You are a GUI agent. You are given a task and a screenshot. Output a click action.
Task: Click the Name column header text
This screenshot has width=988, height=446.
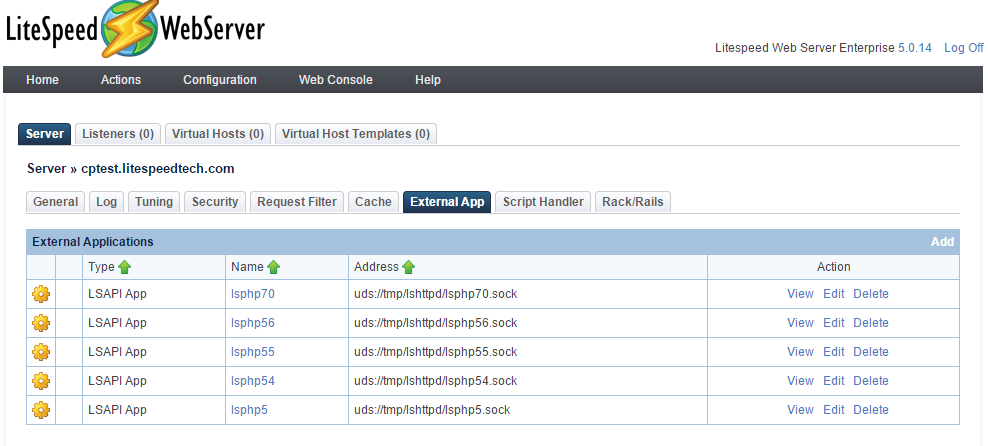click(247, 267)
